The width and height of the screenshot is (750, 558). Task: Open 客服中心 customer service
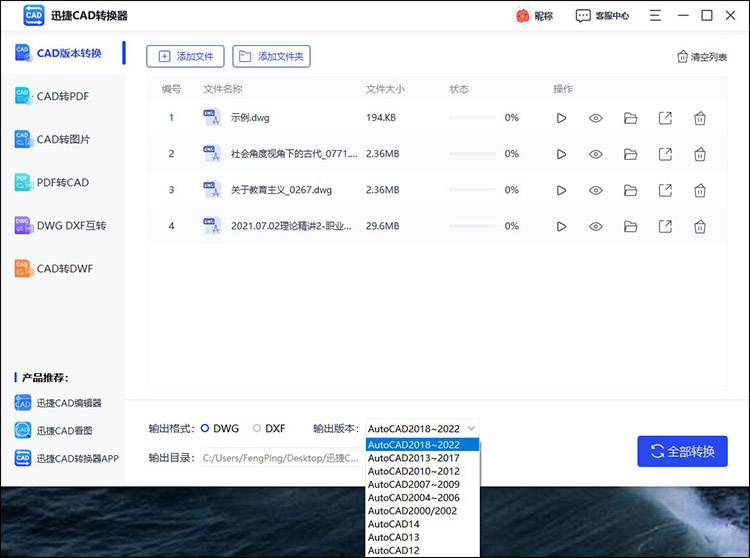[602, 16]
